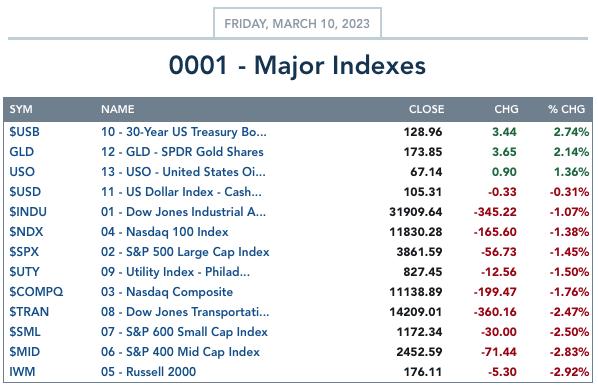Open 10 - 30-Year US Treasury Bond entry
598x388 pixels.
[x=184, y=132]
